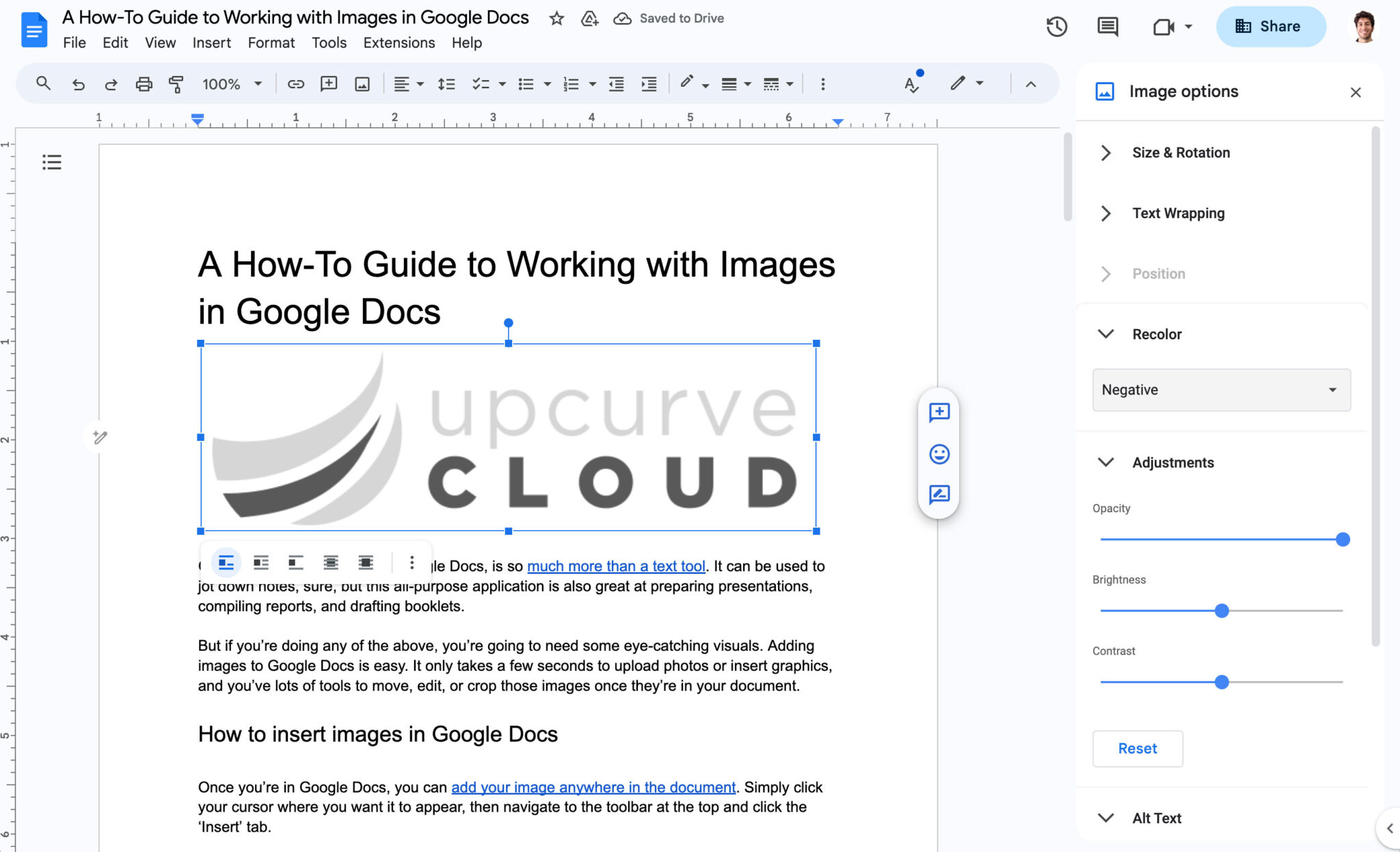1400x852 pixels.
Task: Select the Paint format tool
Action: [x=176, y=83]
